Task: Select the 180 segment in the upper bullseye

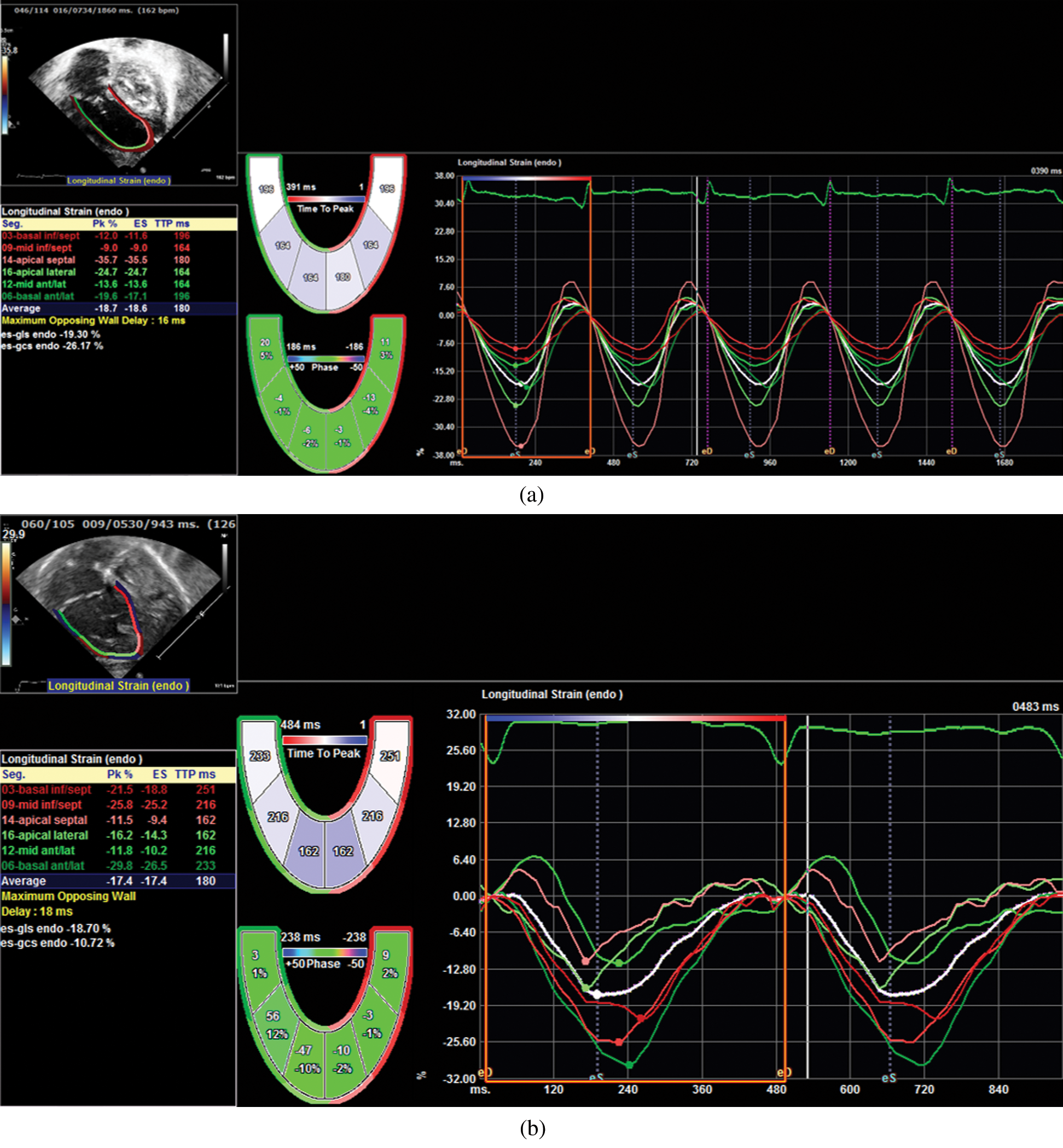Action: pos(342,277)
